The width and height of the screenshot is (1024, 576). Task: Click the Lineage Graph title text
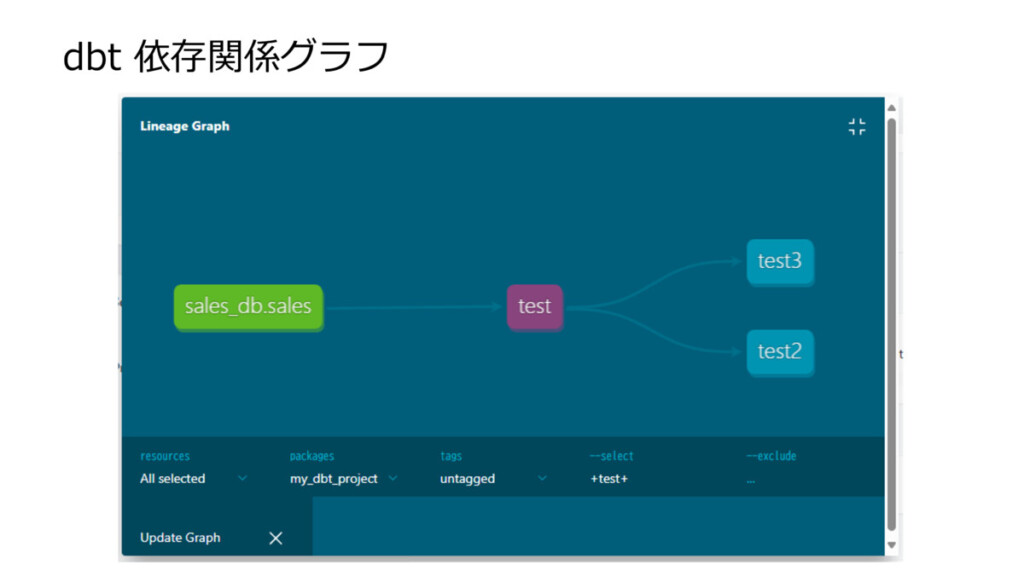(x=184, y=127)
